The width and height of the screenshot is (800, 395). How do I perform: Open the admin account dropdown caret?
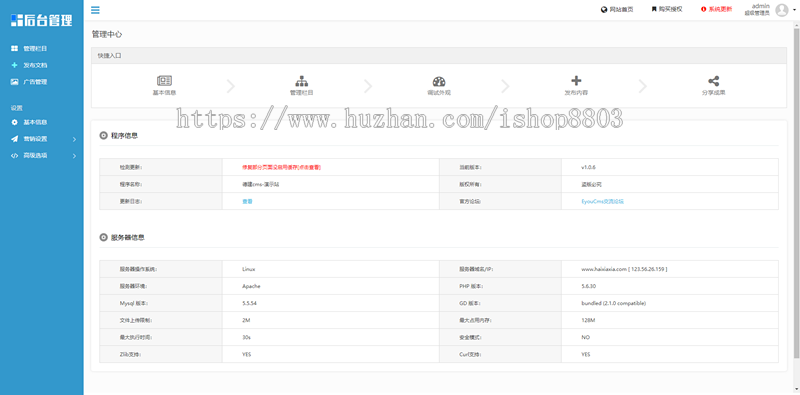click(794, 10)
